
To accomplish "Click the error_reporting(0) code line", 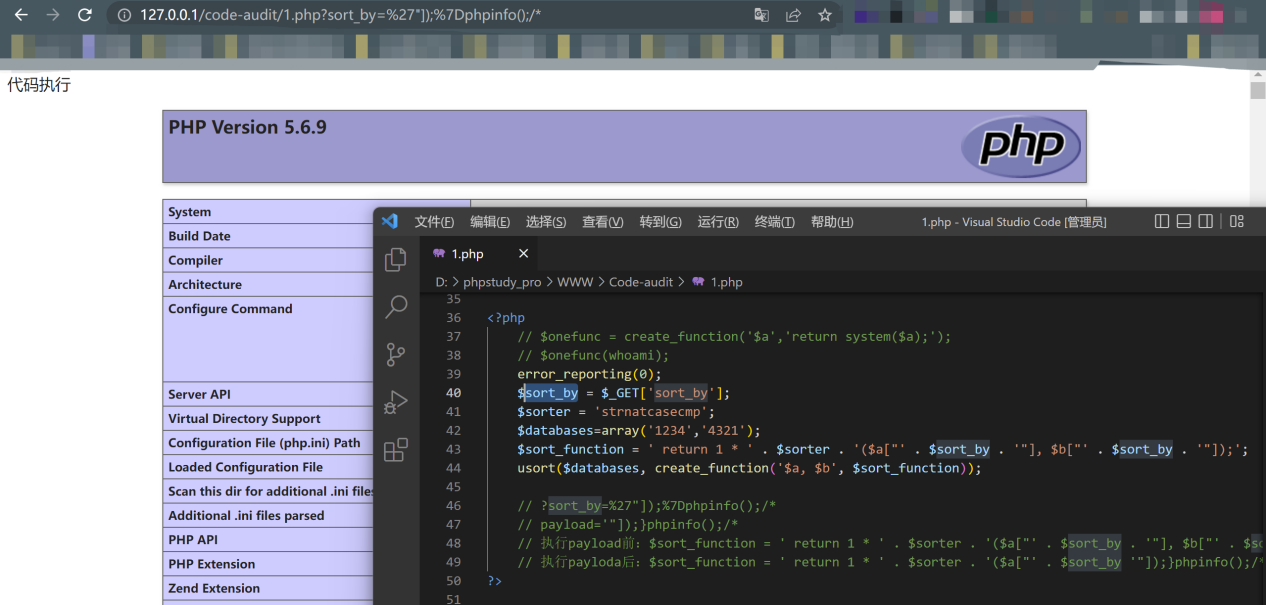I will pyautogui.click(x=589, y=374).
